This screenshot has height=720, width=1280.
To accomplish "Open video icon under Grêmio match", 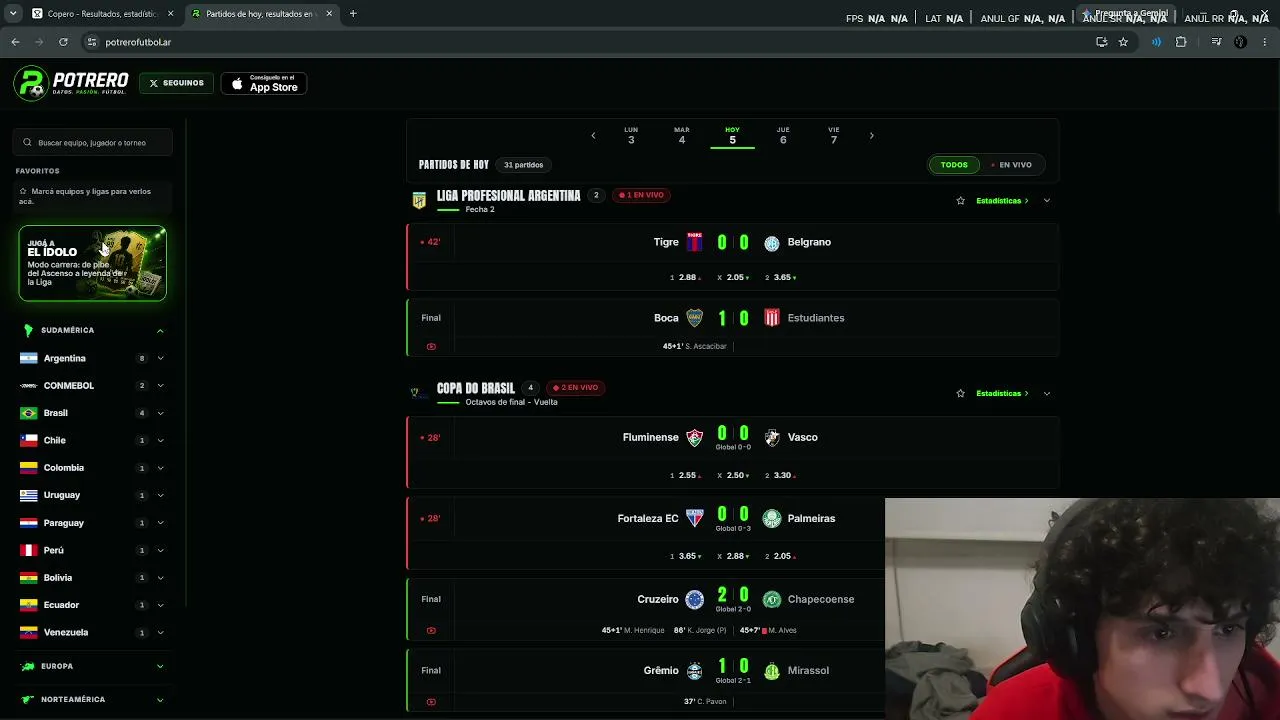I will pyautogui.click(x=431, y=701).
